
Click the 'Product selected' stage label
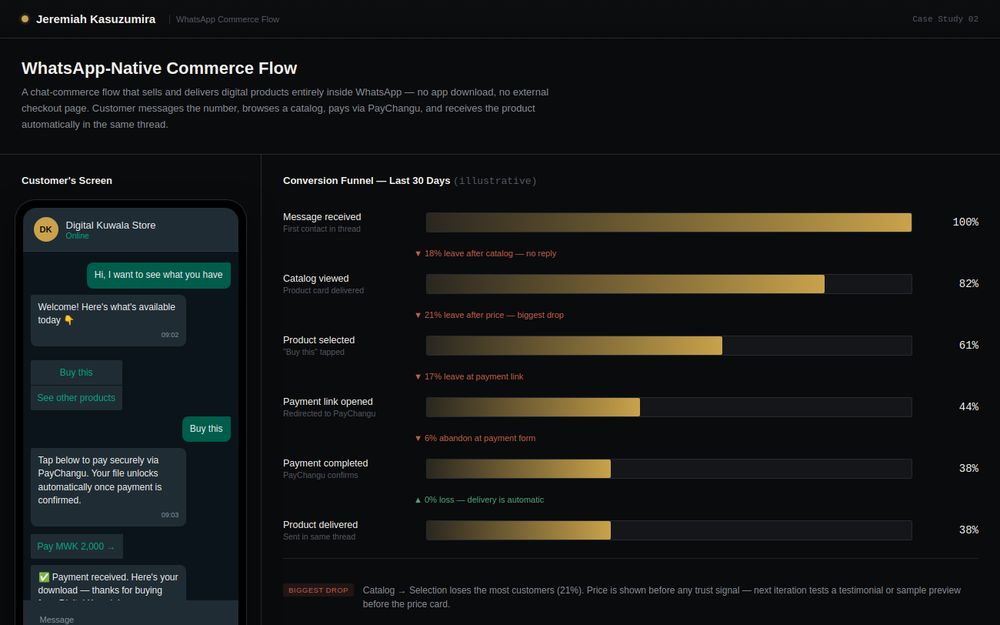point(319,340)
